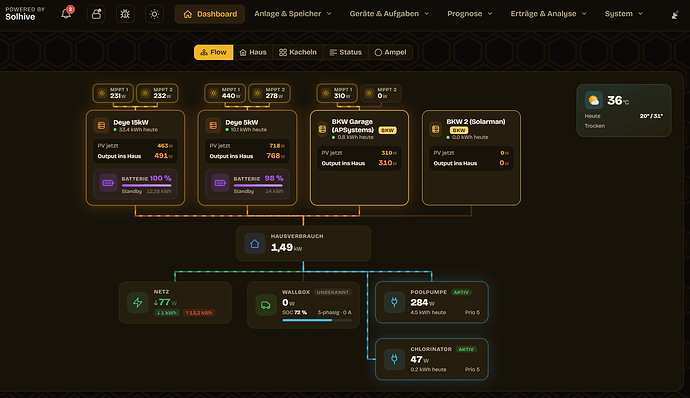Select the Flow view tab
The height and width of the screenshot is (398, 690).
click(x=213, y=52)
